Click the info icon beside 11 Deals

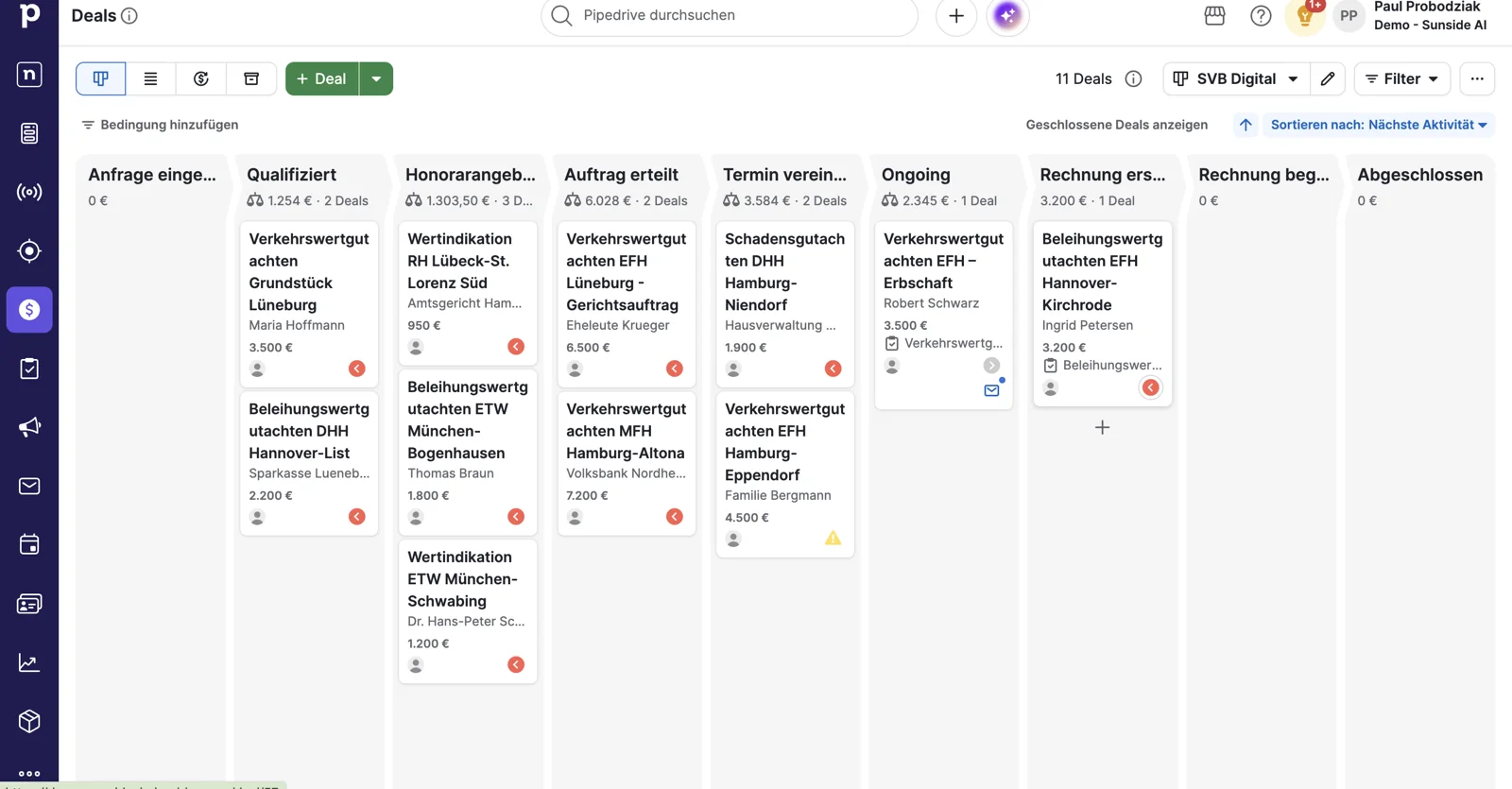point(1133,79)
